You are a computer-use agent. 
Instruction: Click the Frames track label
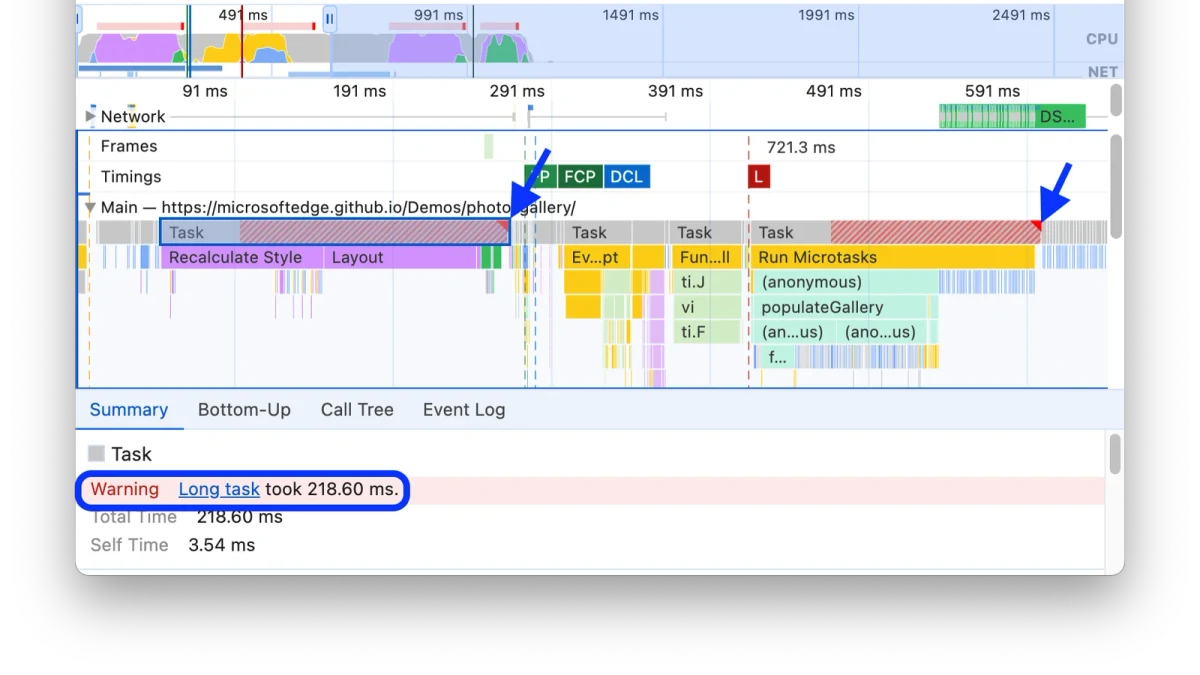tap(129, 146)
